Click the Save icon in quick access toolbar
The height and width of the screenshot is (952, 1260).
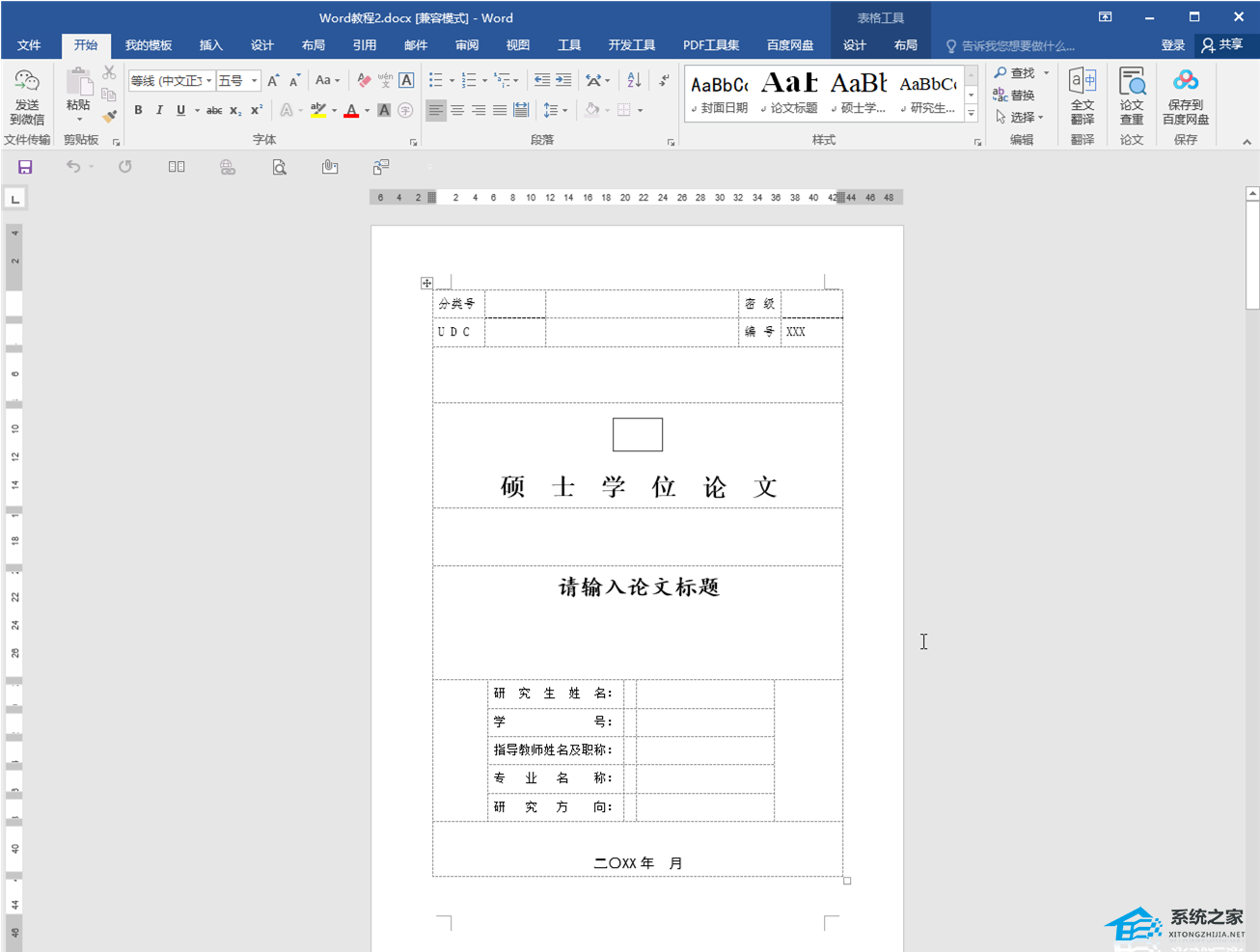pos(25,167)
